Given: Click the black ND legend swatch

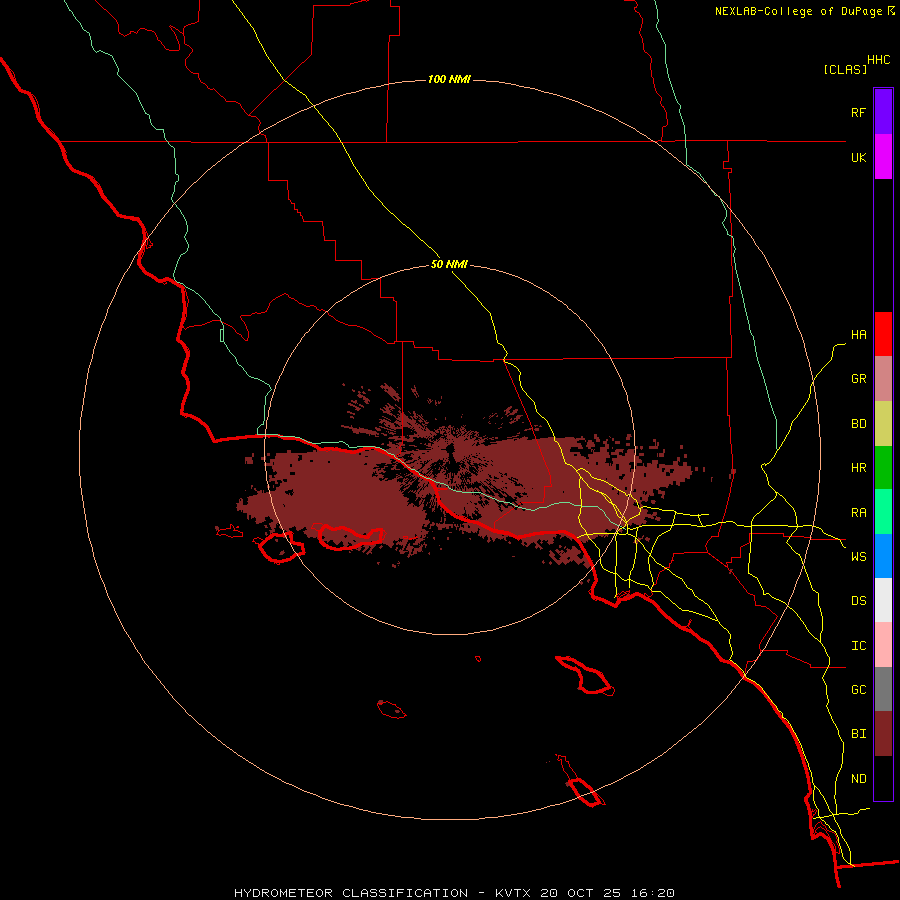Looking at the screenshot, I should point(883,778).
